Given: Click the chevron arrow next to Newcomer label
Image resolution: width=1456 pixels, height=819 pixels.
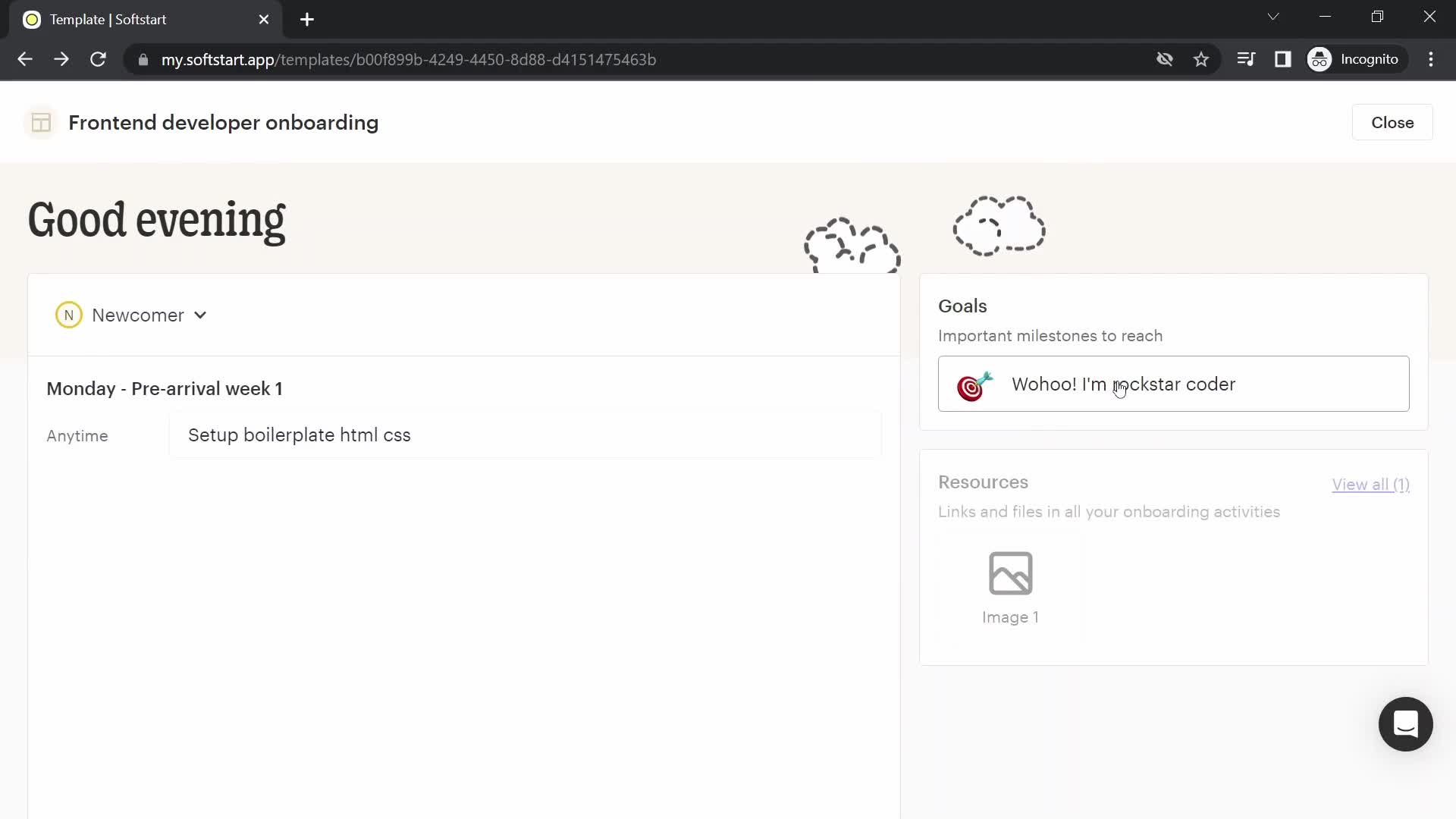Looking at the screenshot, I should pos(200,315).
